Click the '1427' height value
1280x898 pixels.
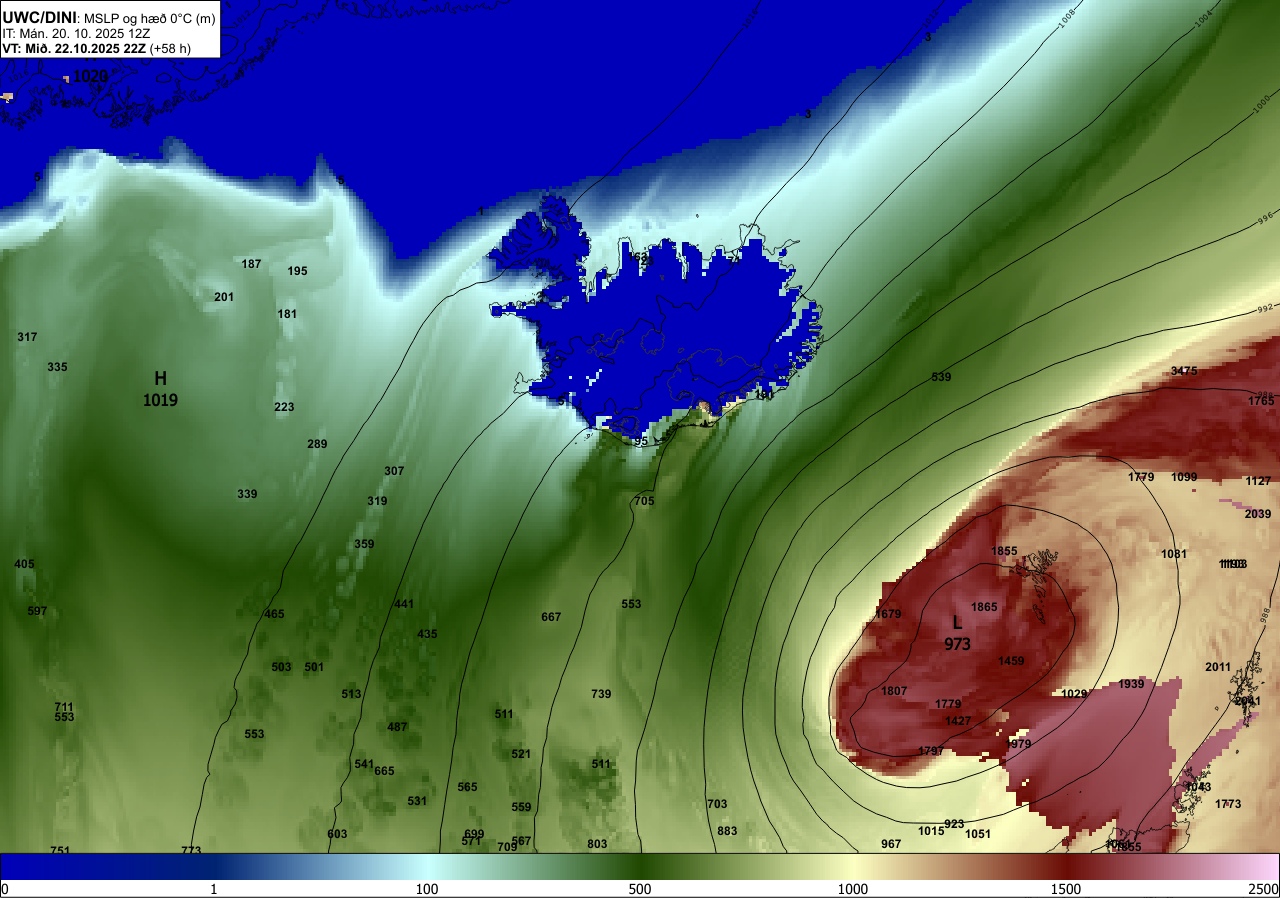point(958,721)
